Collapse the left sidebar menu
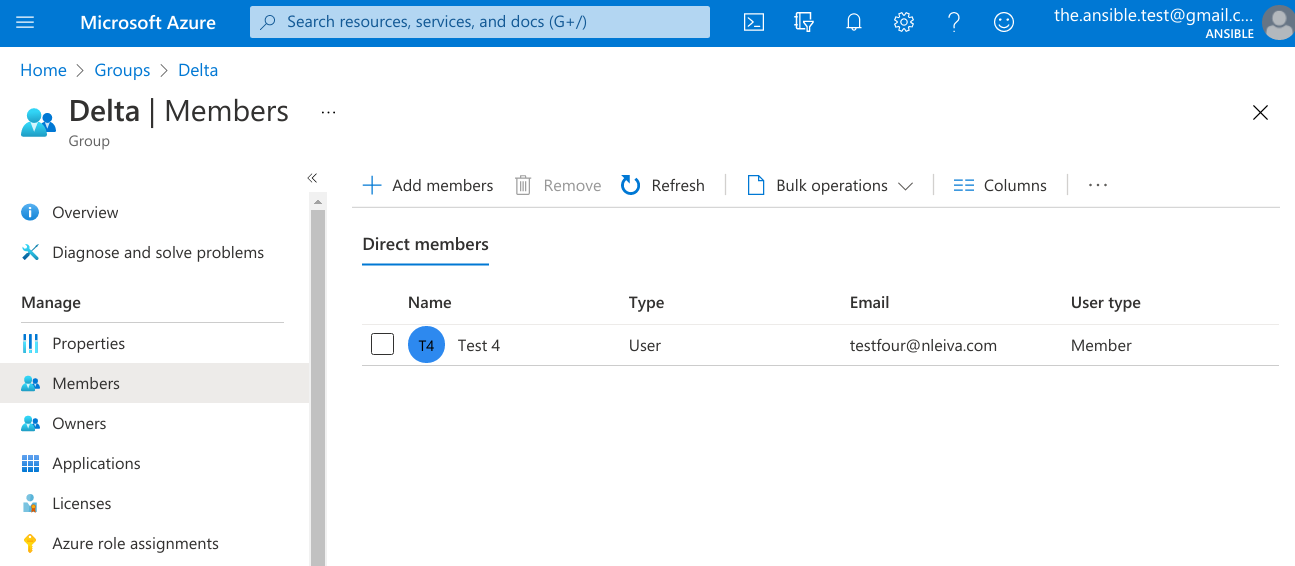This screenshot has height=566, width=1295. pos(312,178)
